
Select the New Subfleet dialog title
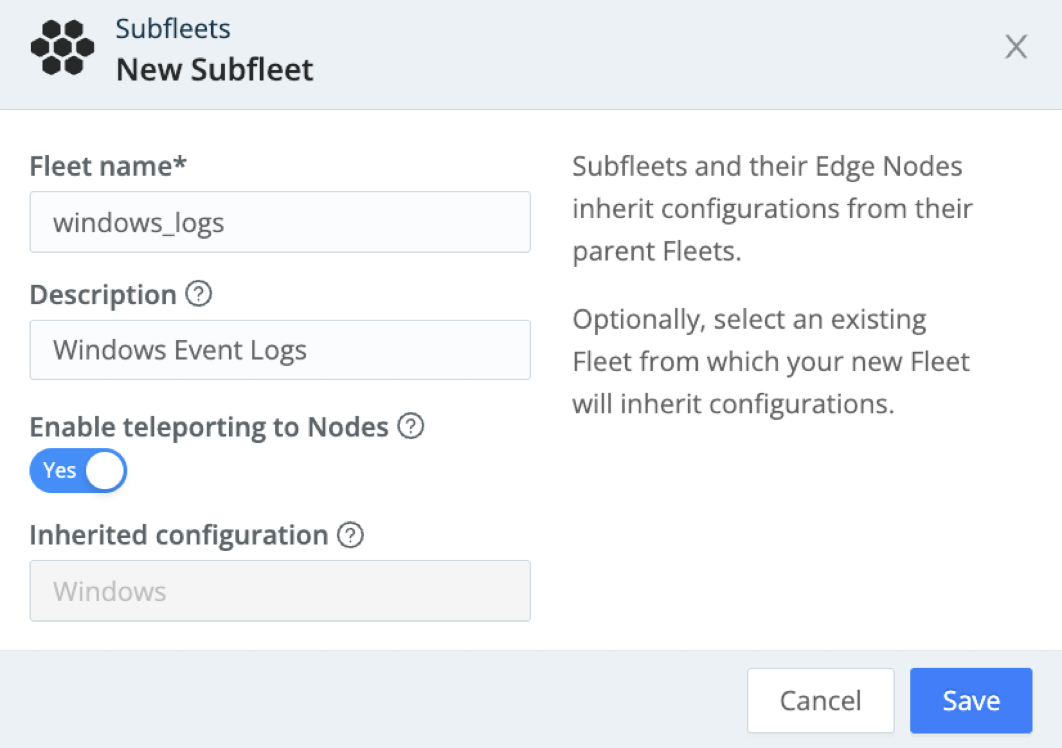216,69
